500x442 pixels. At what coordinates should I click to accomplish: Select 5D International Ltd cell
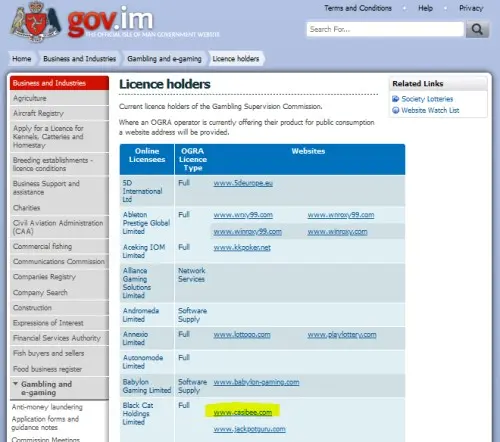point(147,191)
